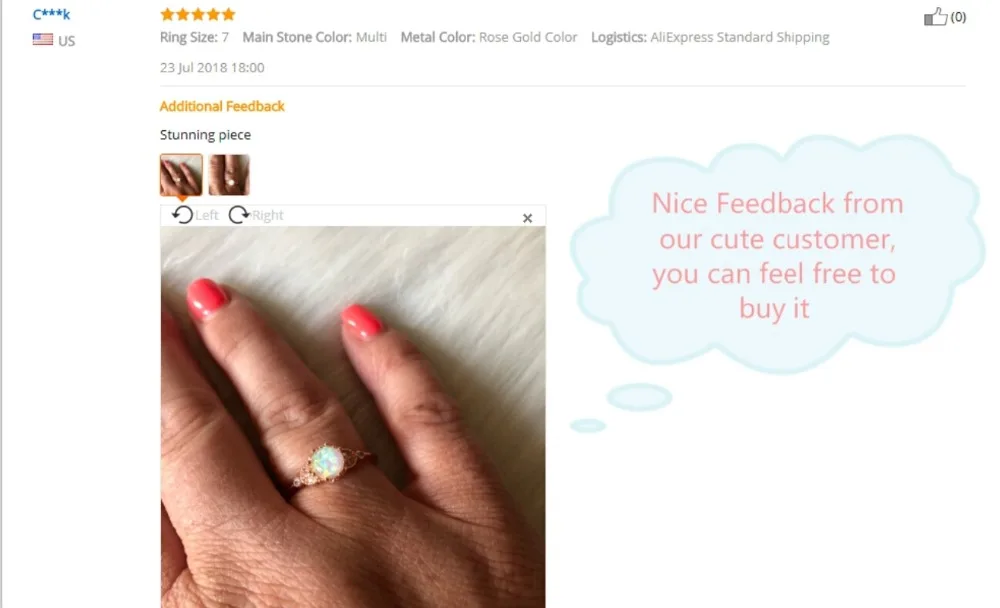Click the US flag icon
The width and height of the screenshot is (1000, 608).
[x=43, y=40]
